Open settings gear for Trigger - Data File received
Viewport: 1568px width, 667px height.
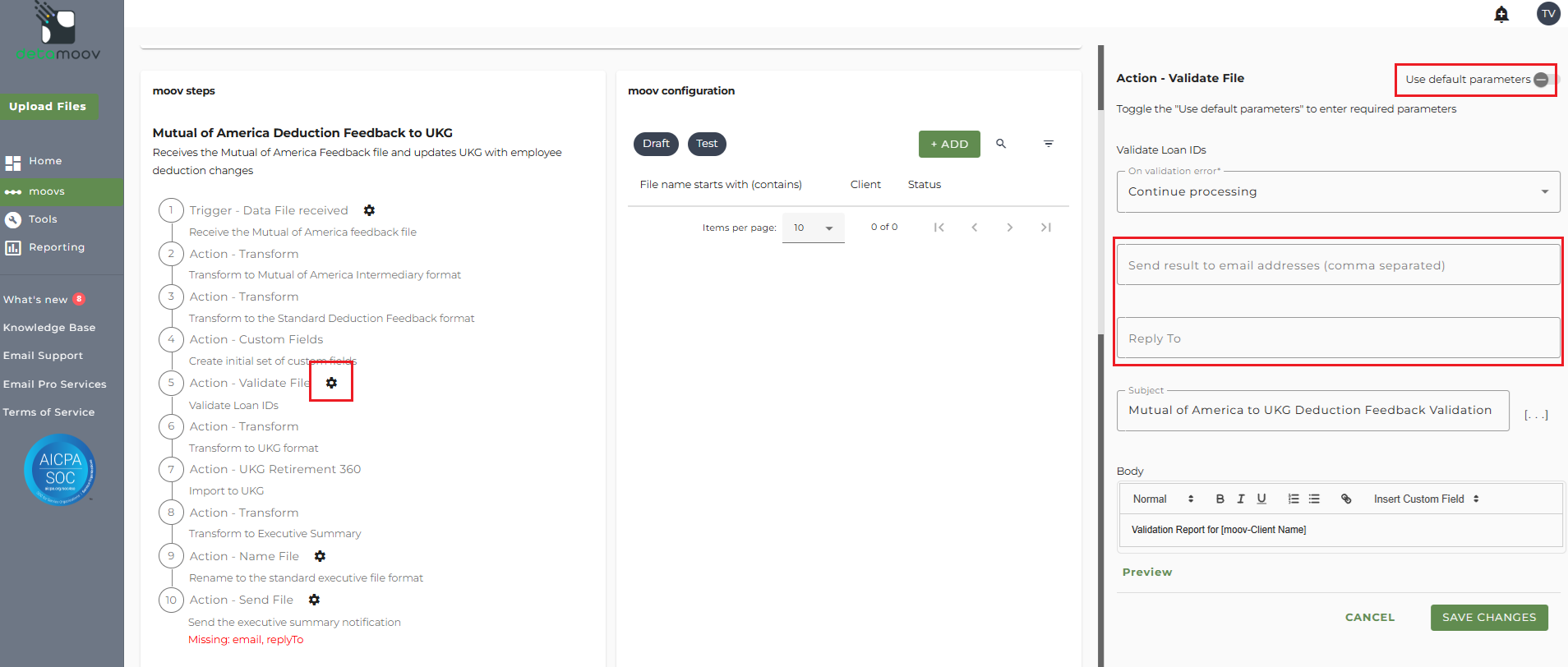370,210
